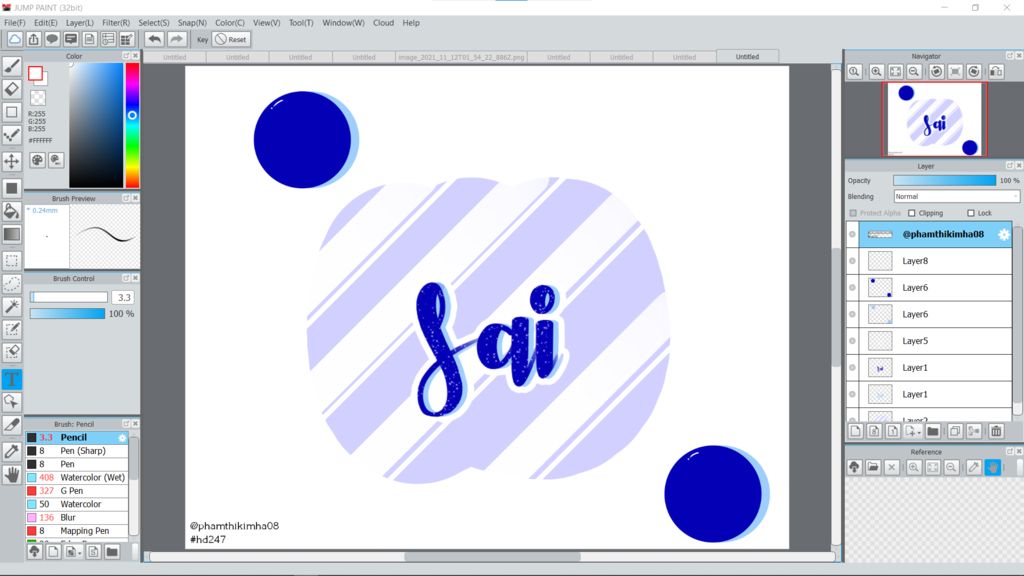Click the cloud icon in top toolbar
1024x576 pixels.
[x=14, y=39]
